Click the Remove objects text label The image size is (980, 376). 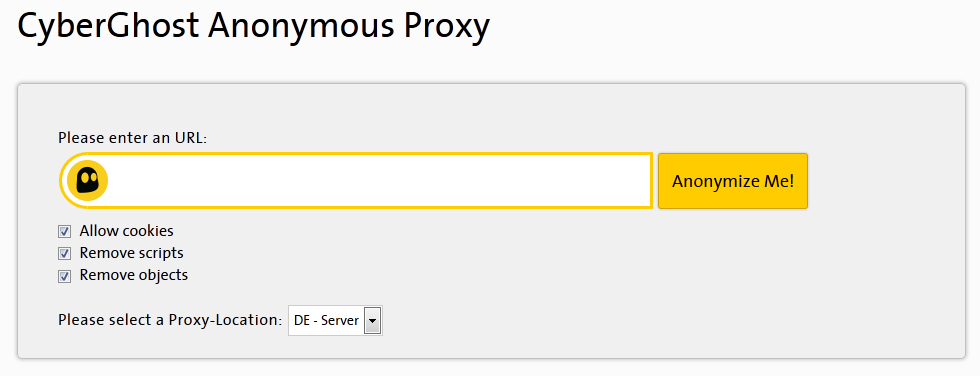tap(134, 275)
